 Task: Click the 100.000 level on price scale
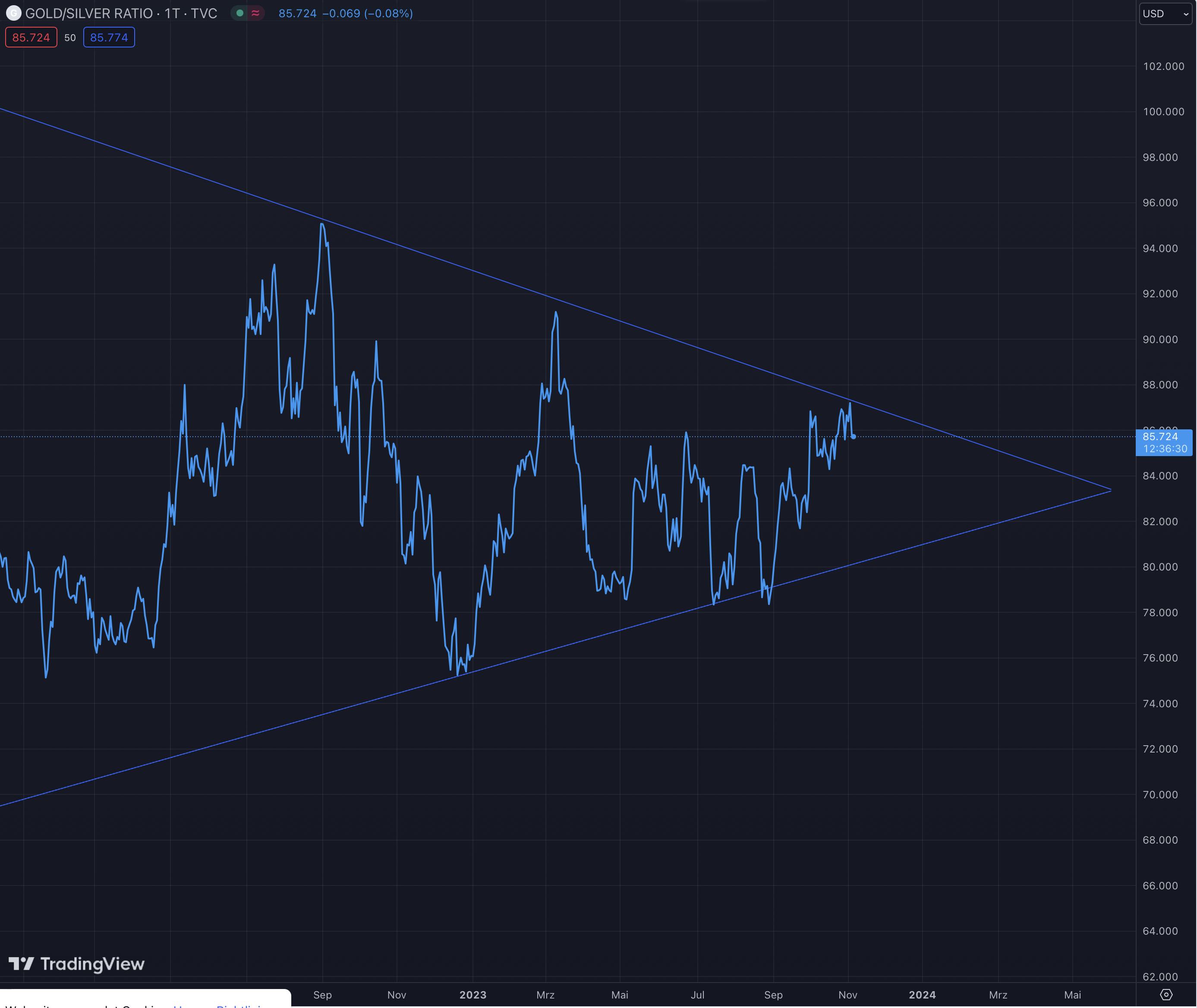(x=1163, y=112)
